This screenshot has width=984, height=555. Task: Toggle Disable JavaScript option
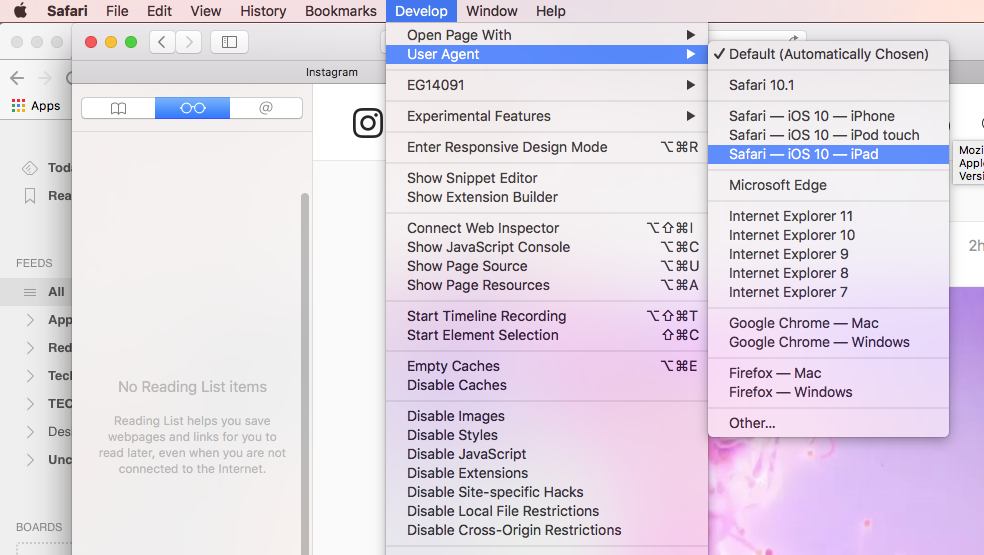[x=547, y=454]
